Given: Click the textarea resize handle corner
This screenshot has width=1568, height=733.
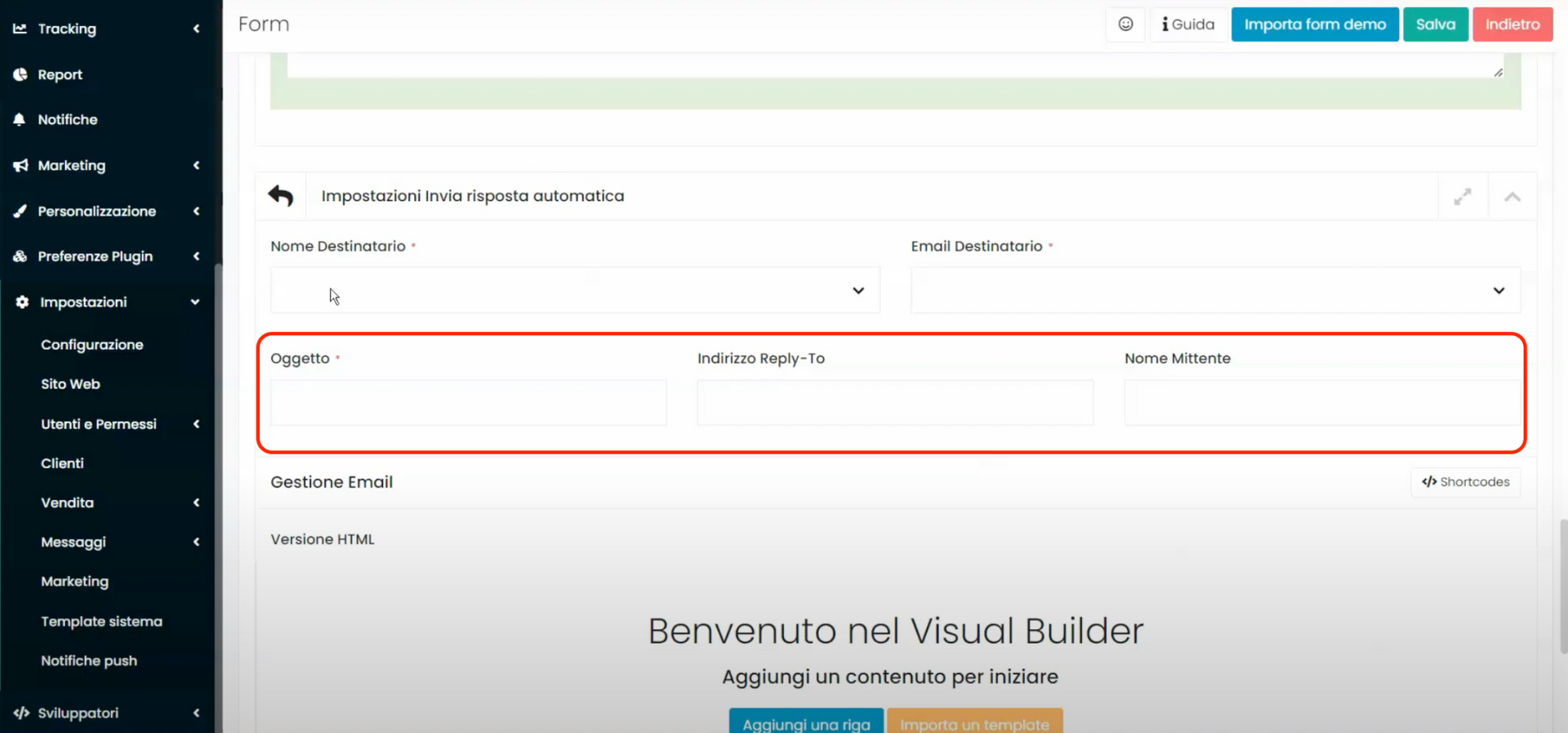Looking at the screenshot, I should click(1498, 73).
